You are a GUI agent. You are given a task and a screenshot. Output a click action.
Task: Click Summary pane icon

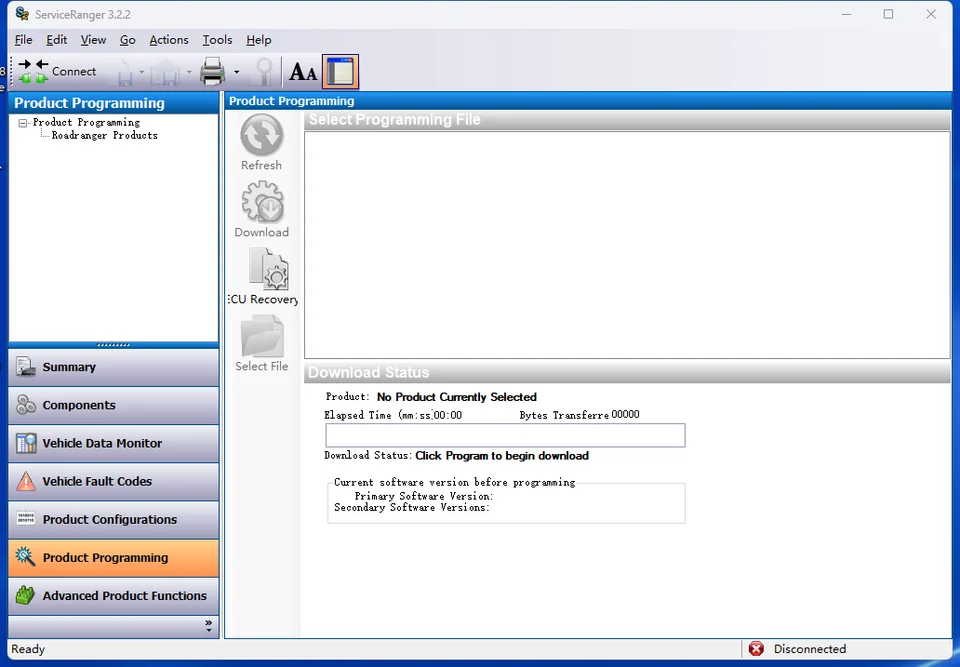(26, 367)
